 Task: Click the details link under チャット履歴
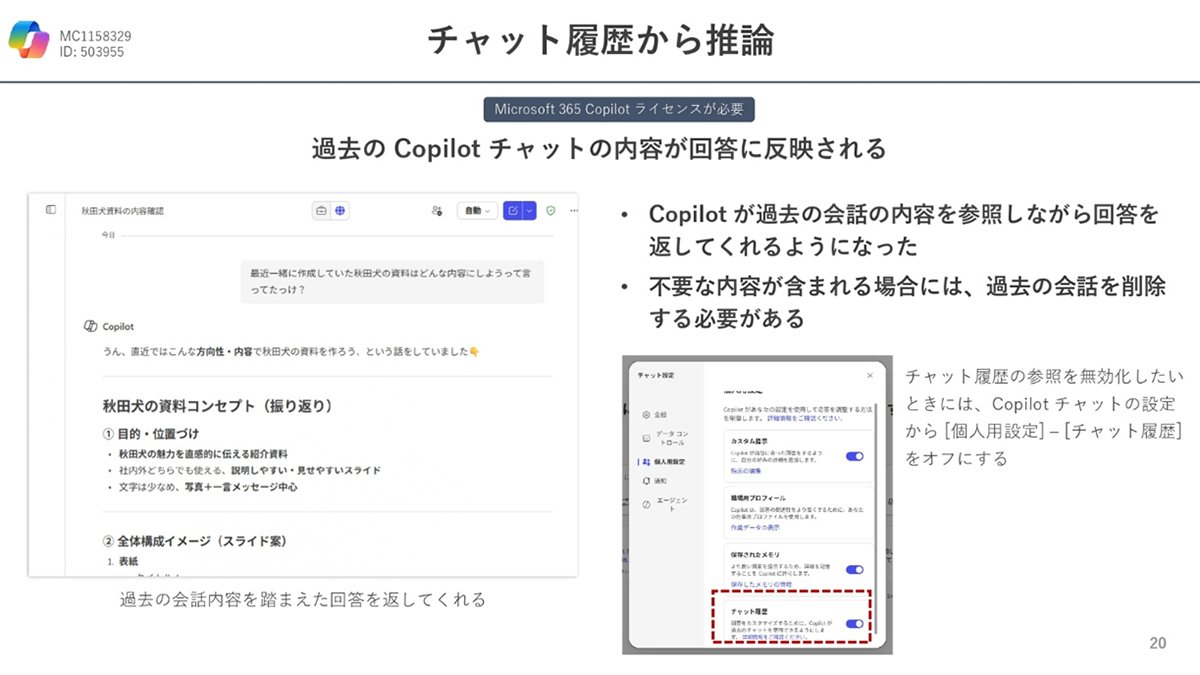[x=776, y=636]
